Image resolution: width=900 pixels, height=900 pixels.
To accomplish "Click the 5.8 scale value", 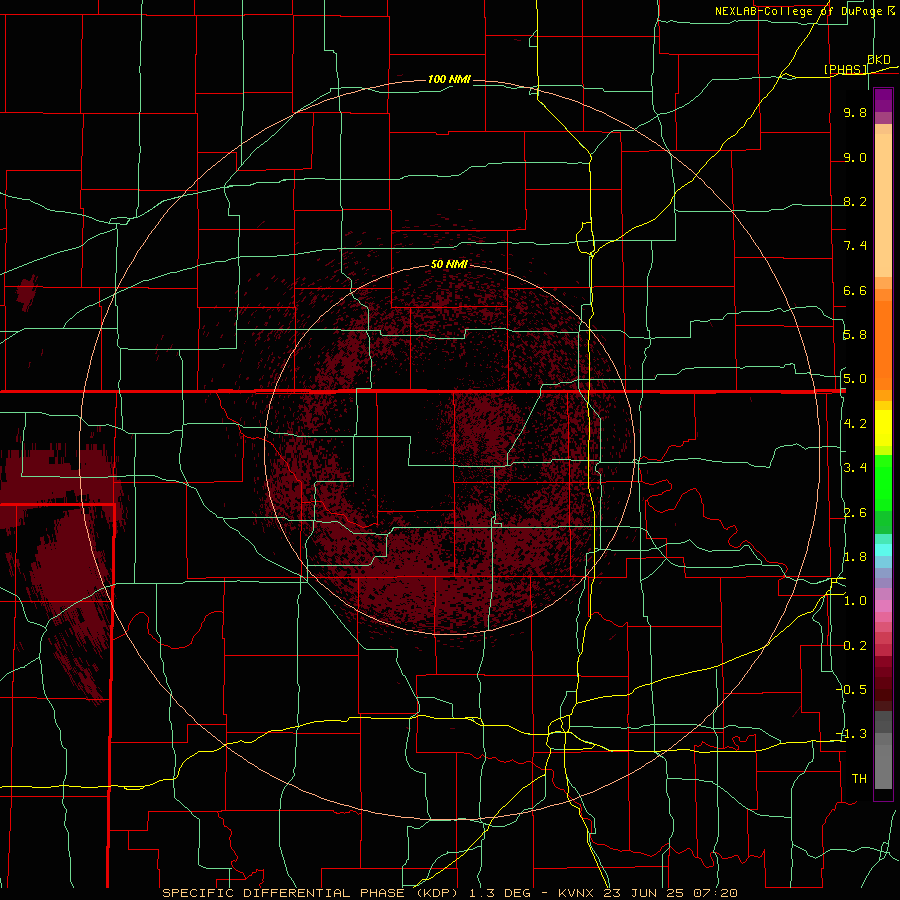I will (855, 335).
